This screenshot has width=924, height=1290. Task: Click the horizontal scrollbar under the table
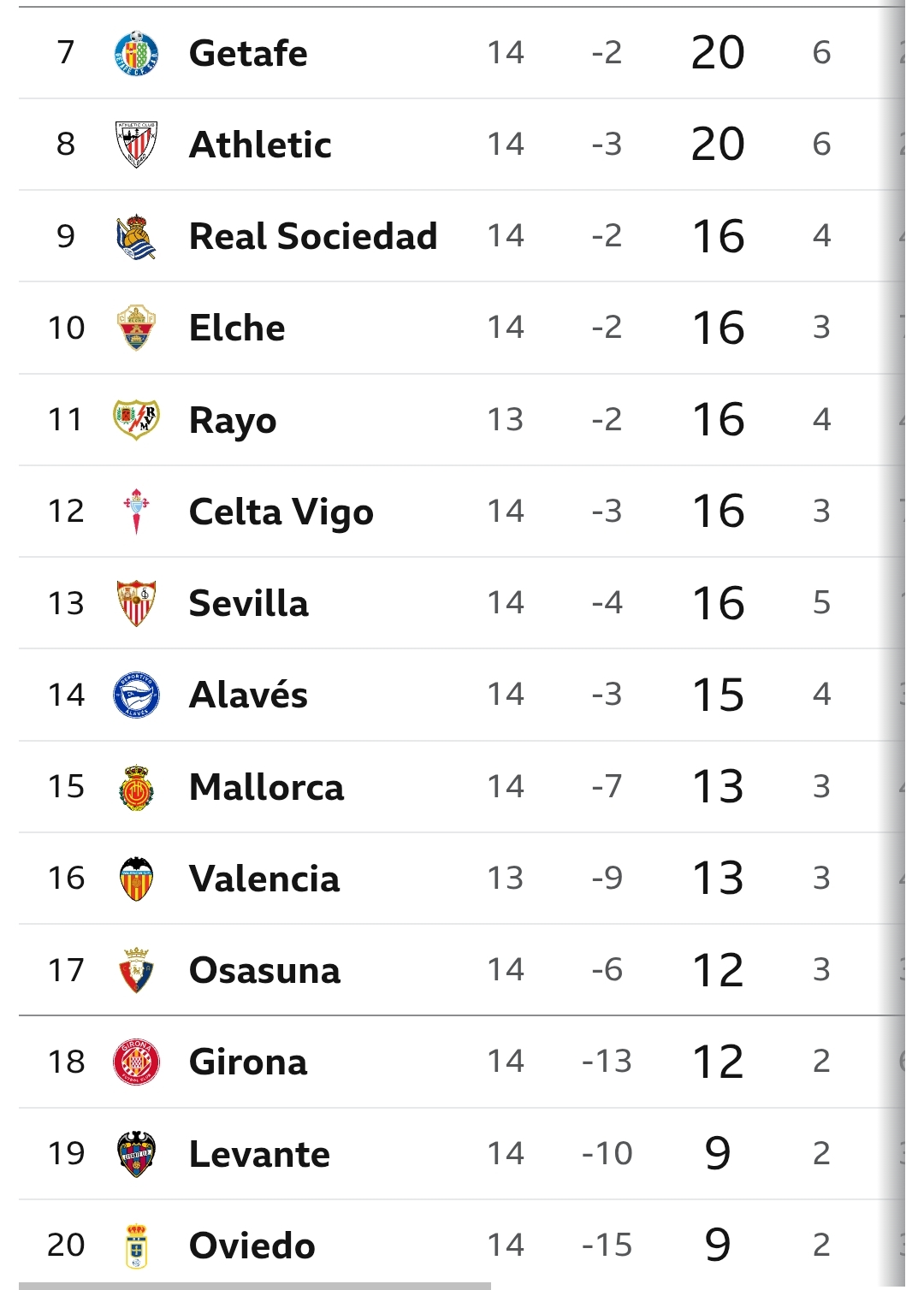(x=255, y=1285)
